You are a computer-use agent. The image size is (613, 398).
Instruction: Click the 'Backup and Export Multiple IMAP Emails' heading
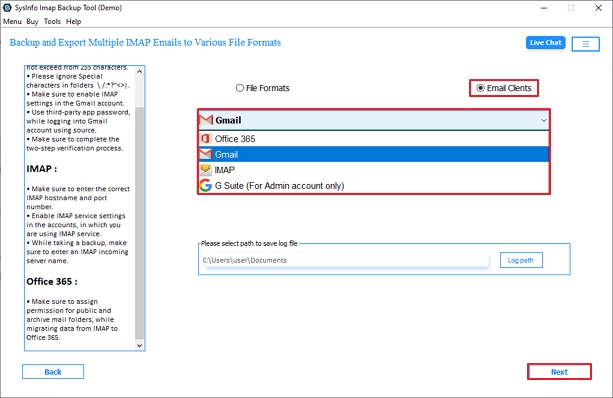pyautogui.click(x=145, y=42)
